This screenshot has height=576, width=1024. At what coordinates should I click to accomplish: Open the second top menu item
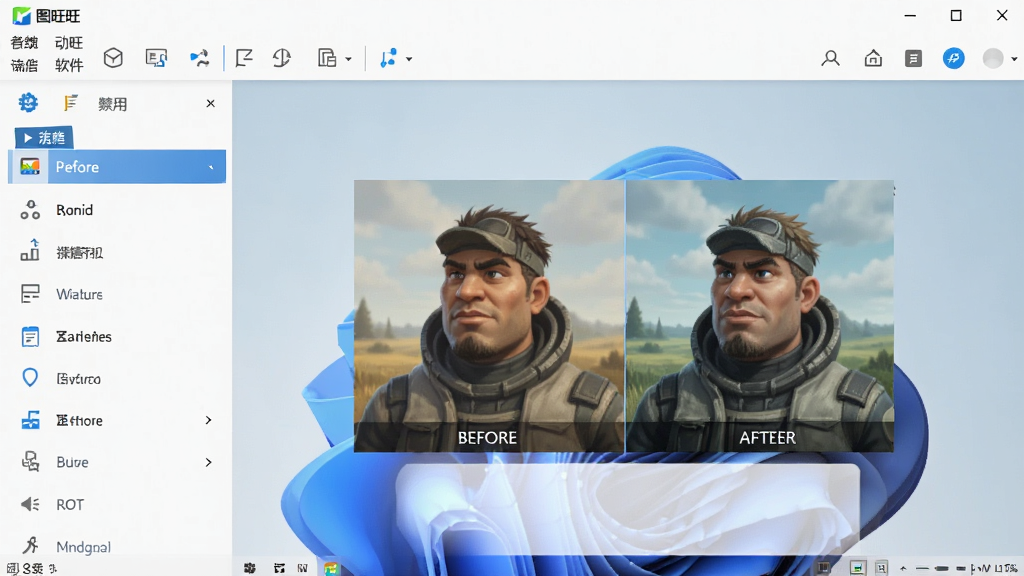tap(69, 43)
